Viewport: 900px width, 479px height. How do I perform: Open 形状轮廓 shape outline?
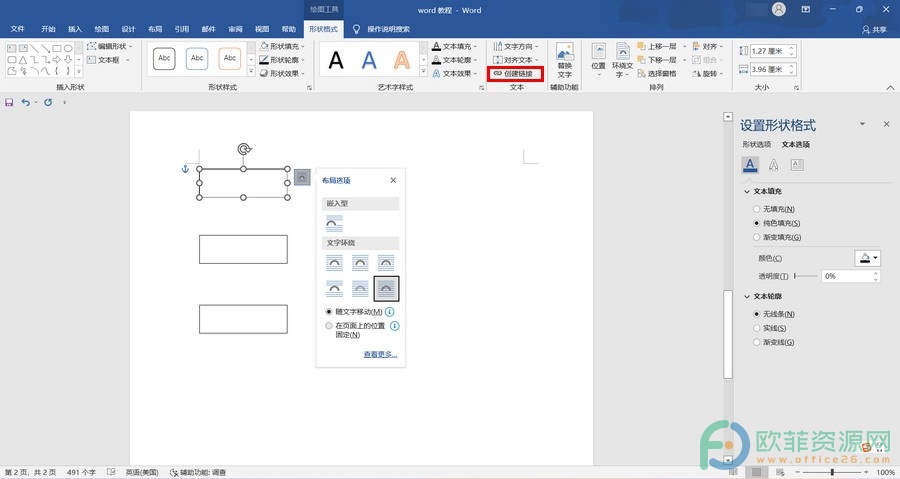[x=282, y=60]
